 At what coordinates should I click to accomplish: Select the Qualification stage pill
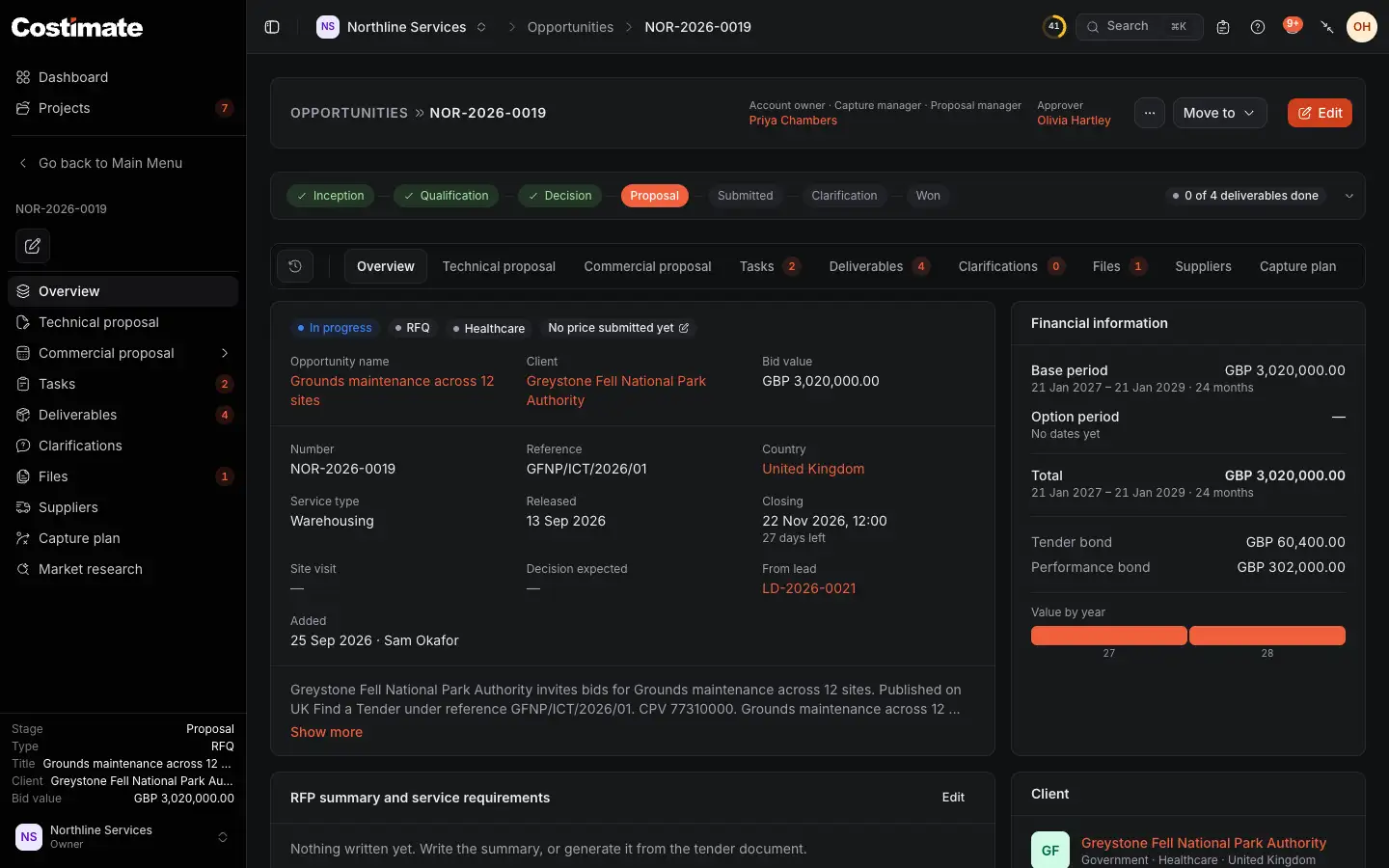coord(446,196)
